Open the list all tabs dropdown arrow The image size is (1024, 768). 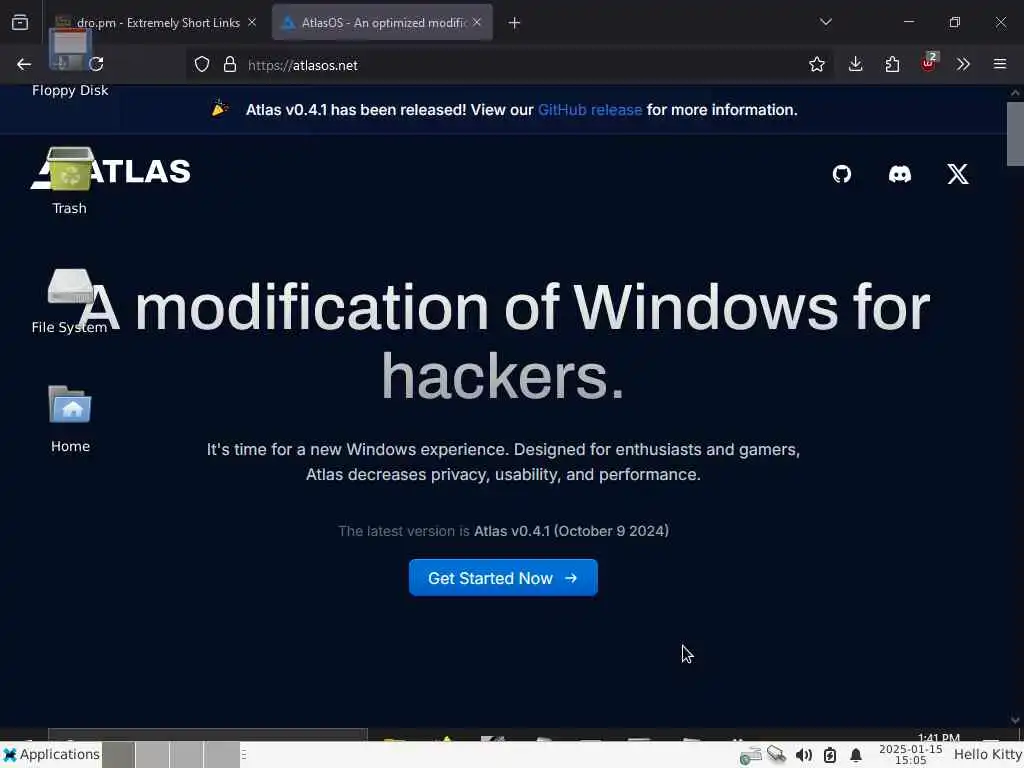pyautogui.click(x=825, y=22)
